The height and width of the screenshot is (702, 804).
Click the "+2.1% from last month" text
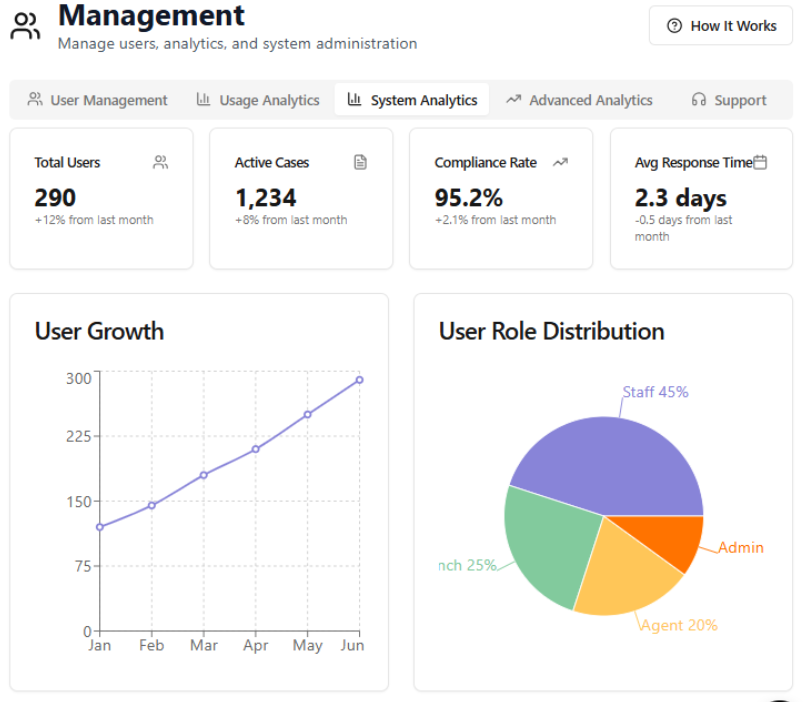click(495, 220)
